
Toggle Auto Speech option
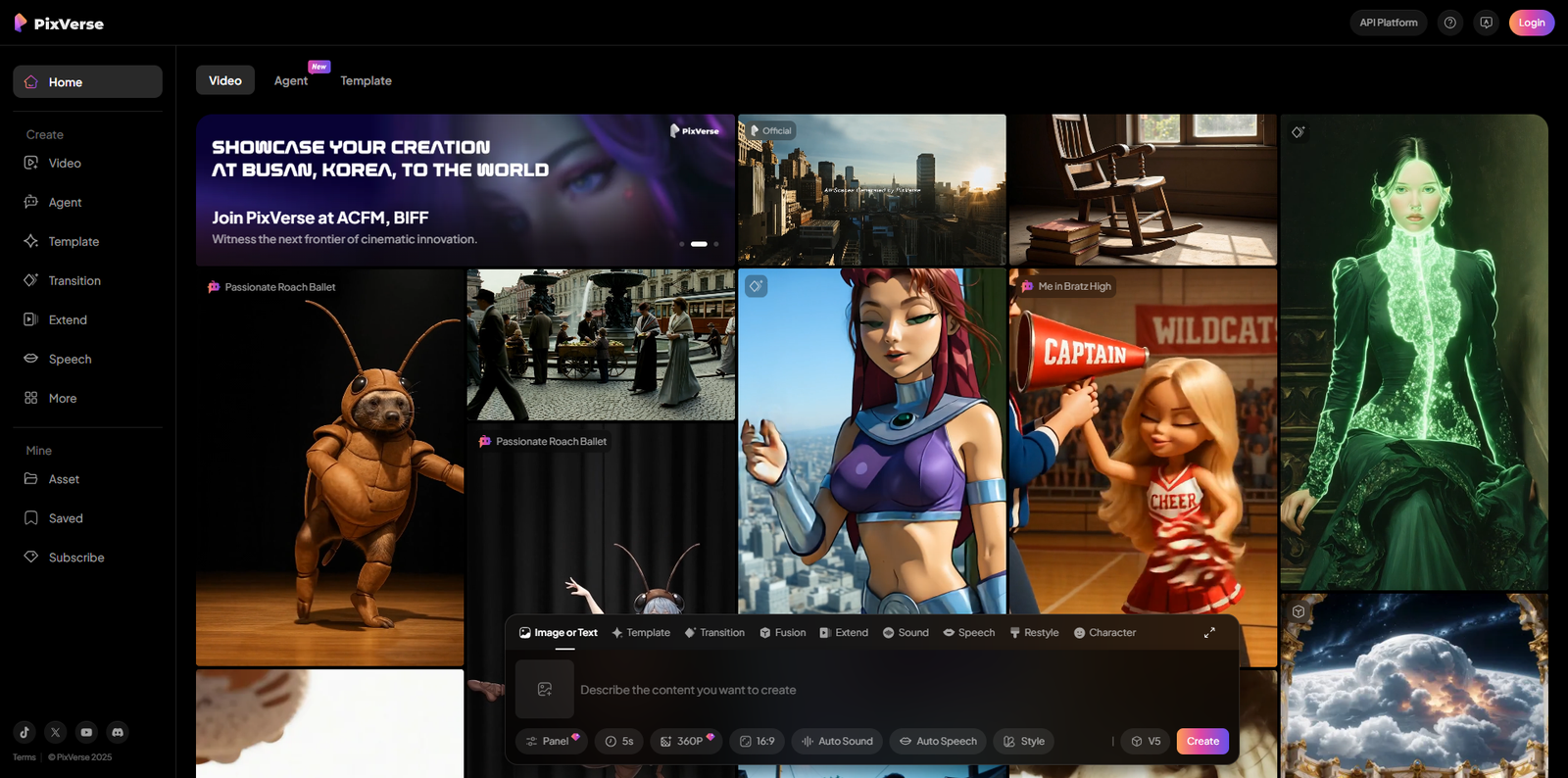938,742
